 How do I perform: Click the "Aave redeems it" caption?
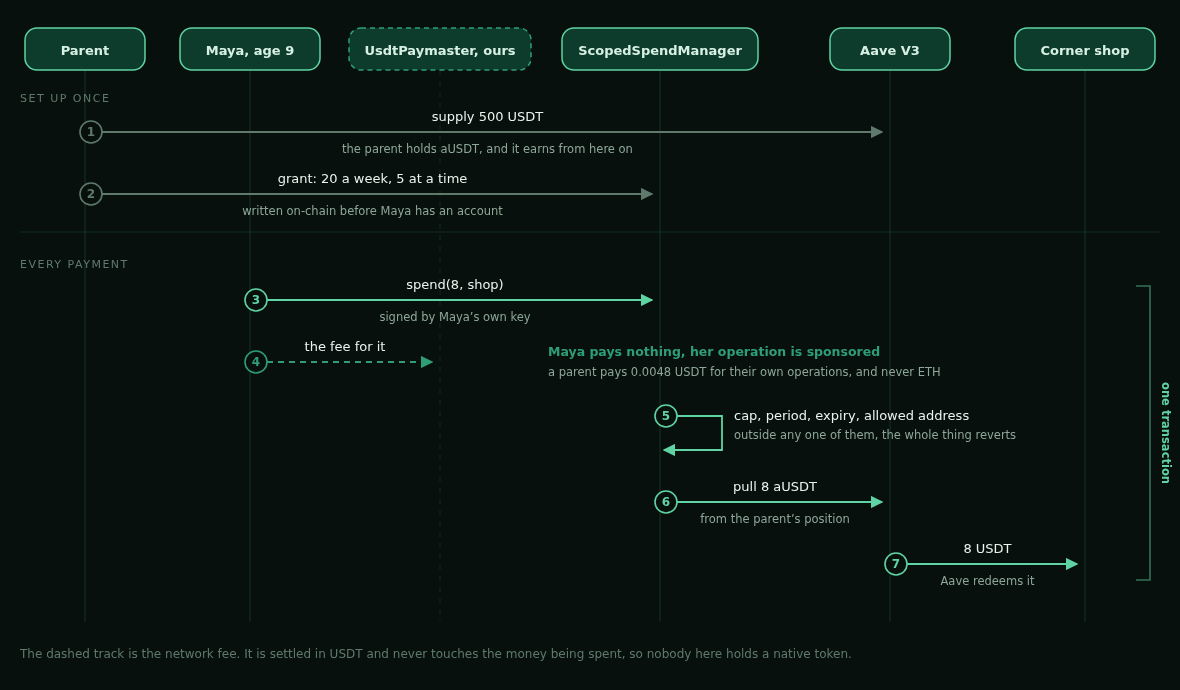pyautogui.click(x=987, y=581)
